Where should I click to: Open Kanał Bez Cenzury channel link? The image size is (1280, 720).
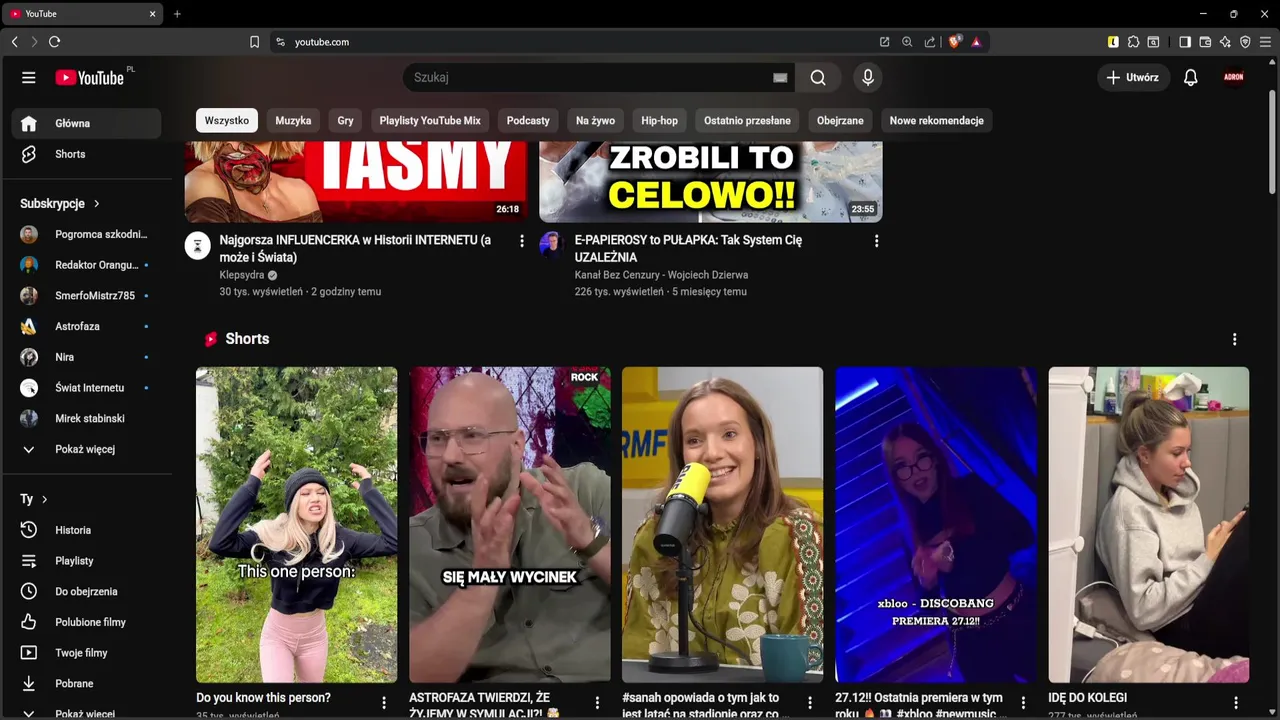point(661,275)
